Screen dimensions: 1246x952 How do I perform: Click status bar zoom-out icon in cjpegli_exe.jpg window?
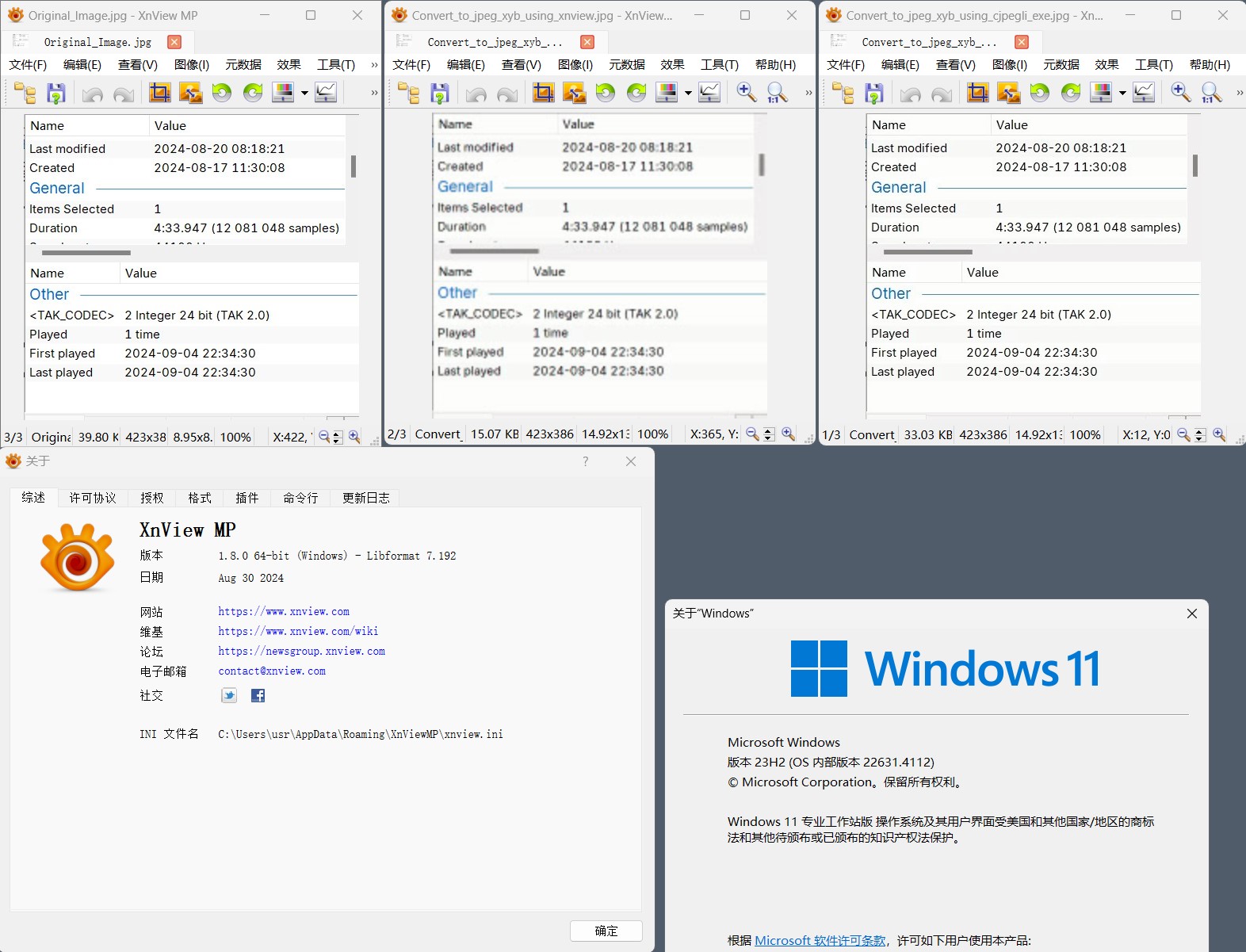[x=1183, y=434]
